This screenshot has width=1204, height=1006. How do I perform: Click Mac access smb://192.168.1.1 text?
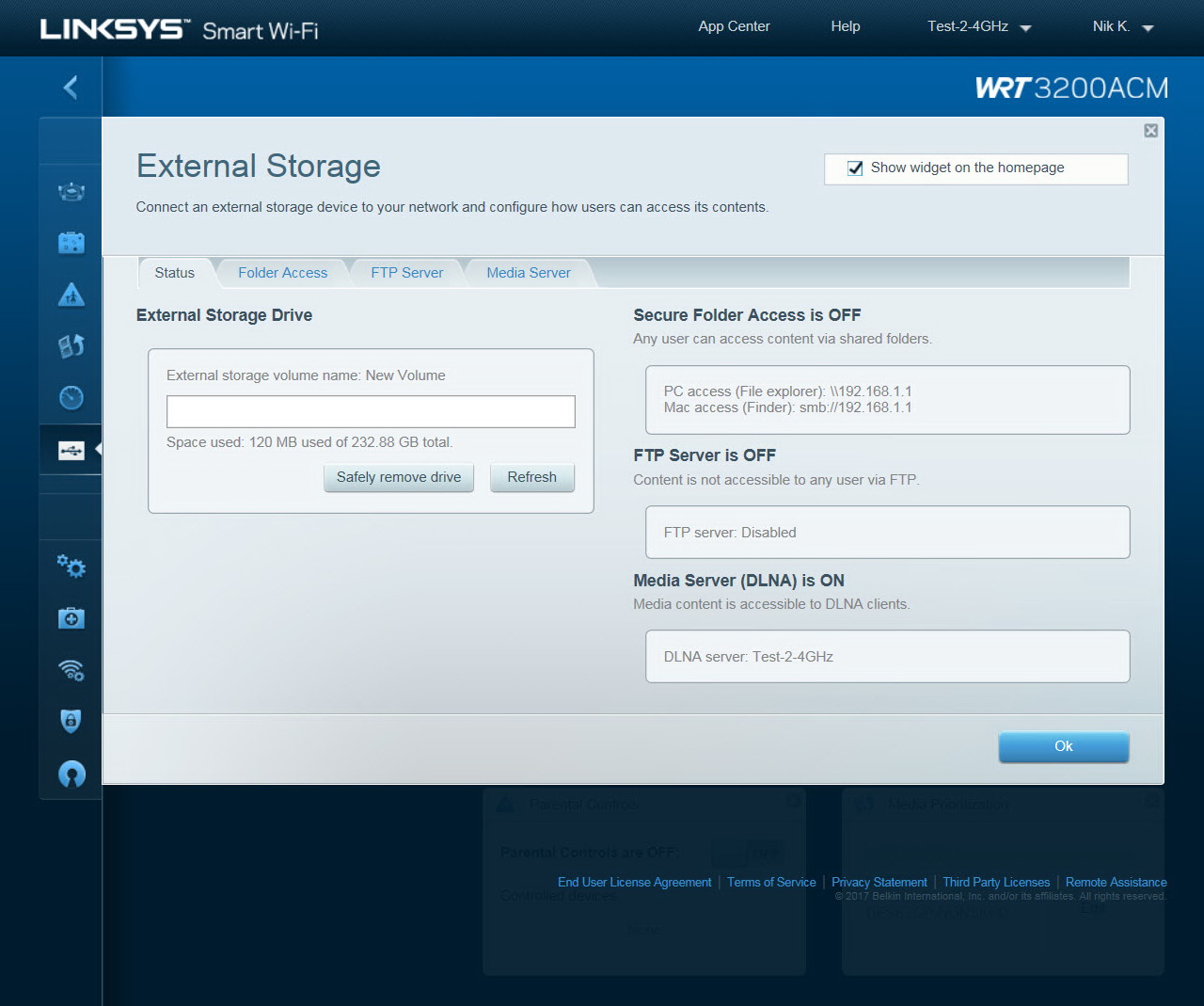coord(788,407)
